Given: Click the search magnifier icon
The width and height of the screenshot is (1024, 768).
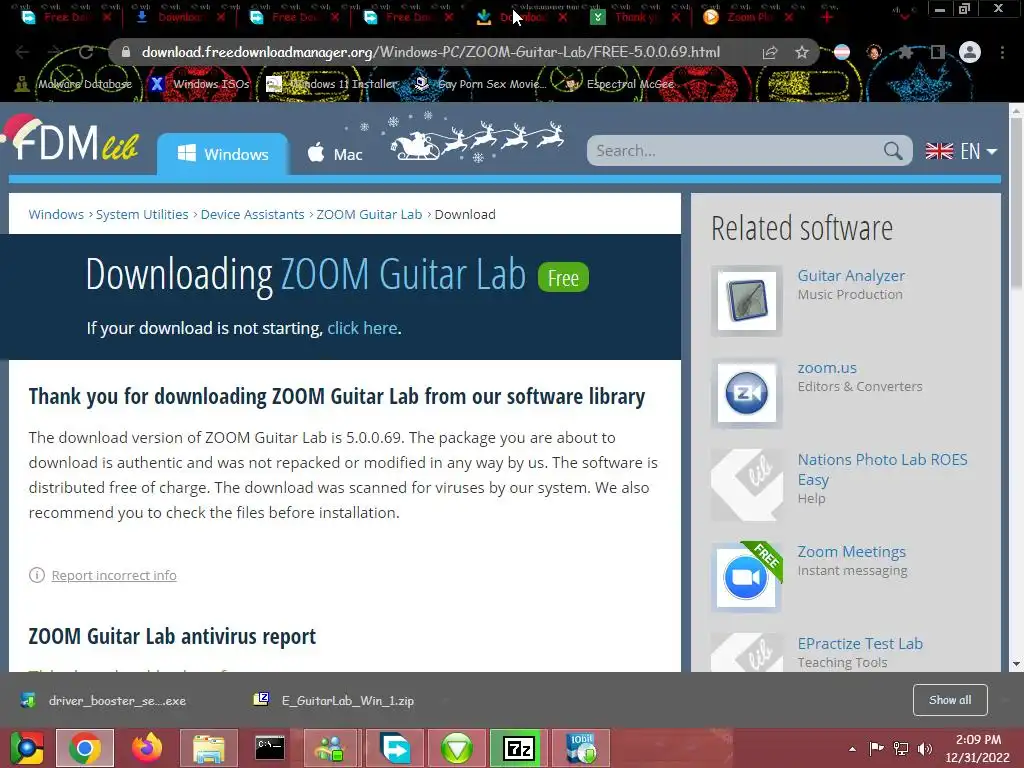Looking at the screenshot, I should point(893,151).
